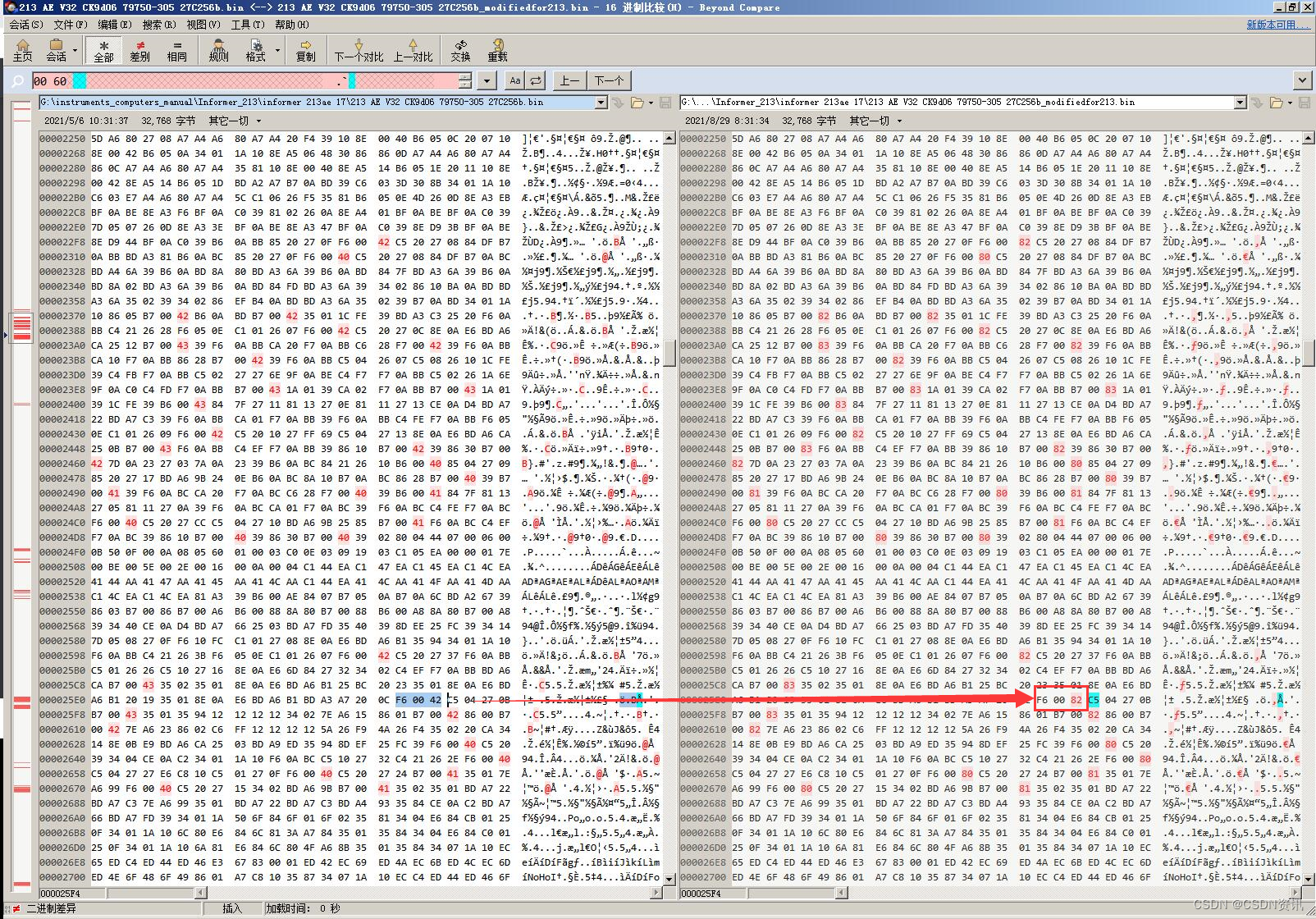The height and width of the screenshot is (919, 1316).
Task: Open the 视图(V) menu
Action: [x=203, y=25]
